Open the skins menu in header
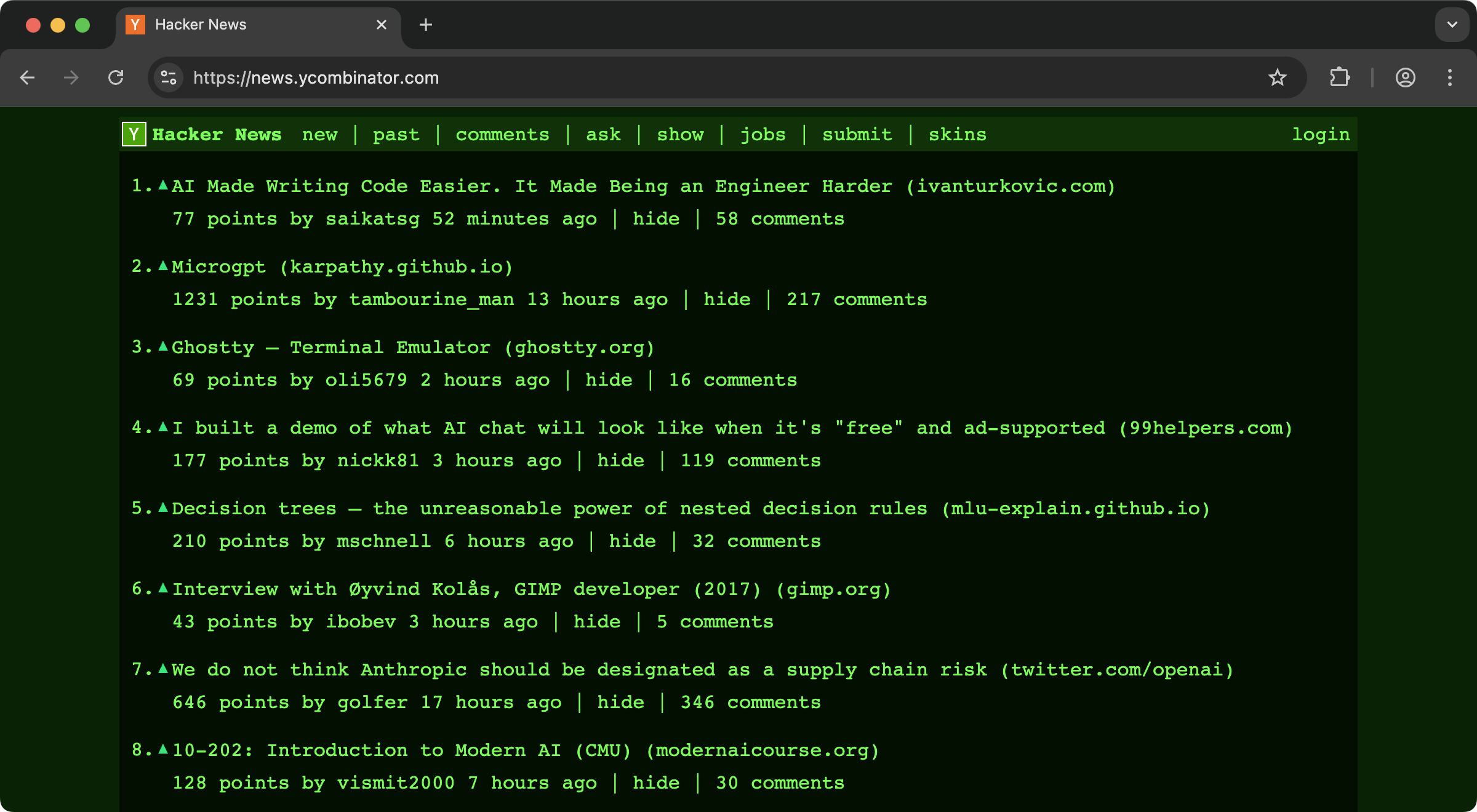The width and height of the screenshot is (1477, 812). point(957,134)
